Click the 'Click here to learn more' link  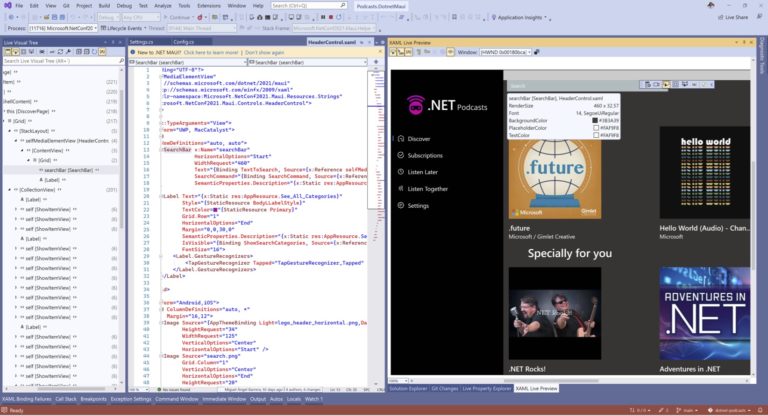click(211, 52)
